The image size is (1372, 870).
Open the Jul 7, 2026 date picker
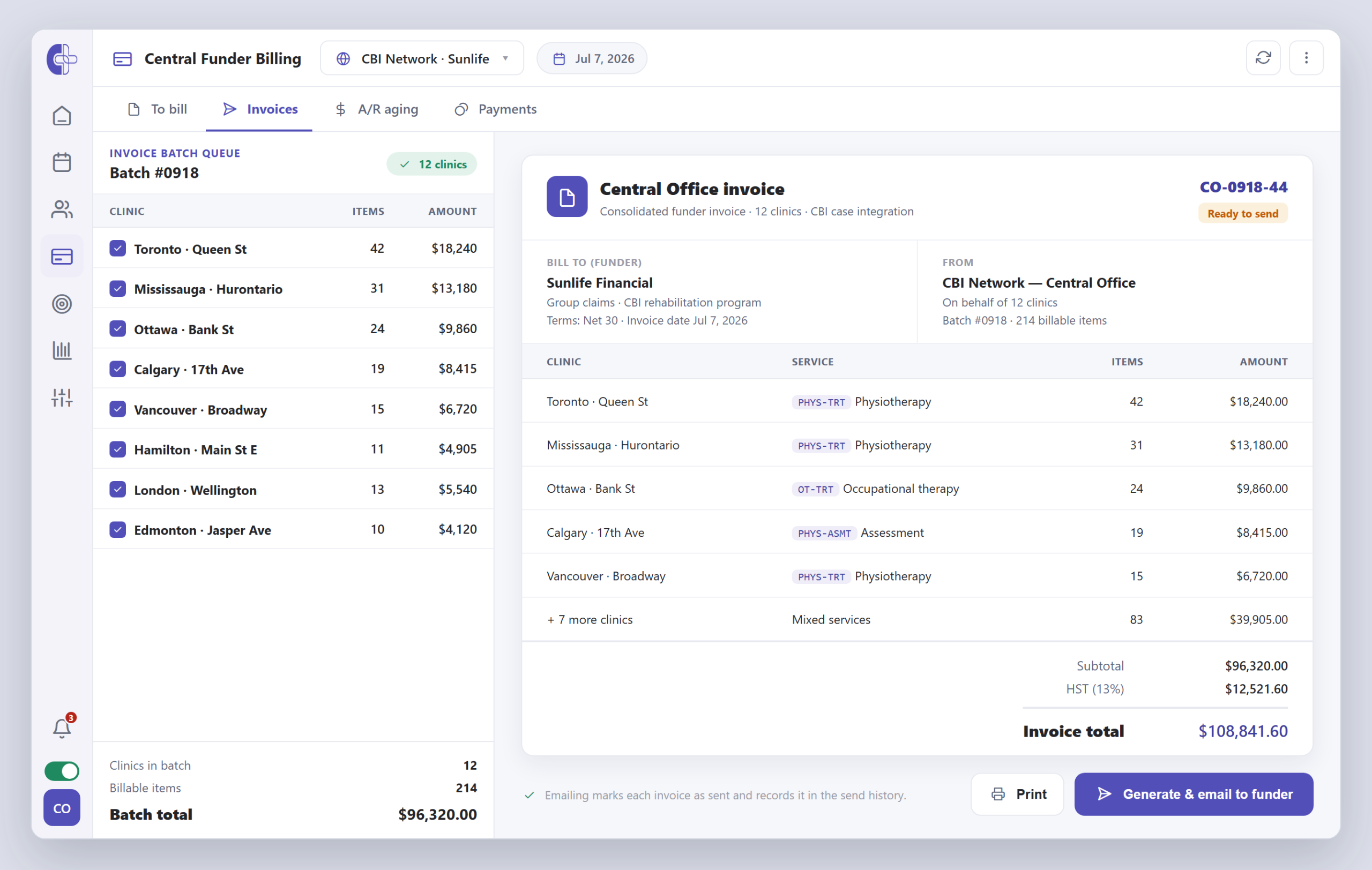pyautogui.click(x=592, y=58)
